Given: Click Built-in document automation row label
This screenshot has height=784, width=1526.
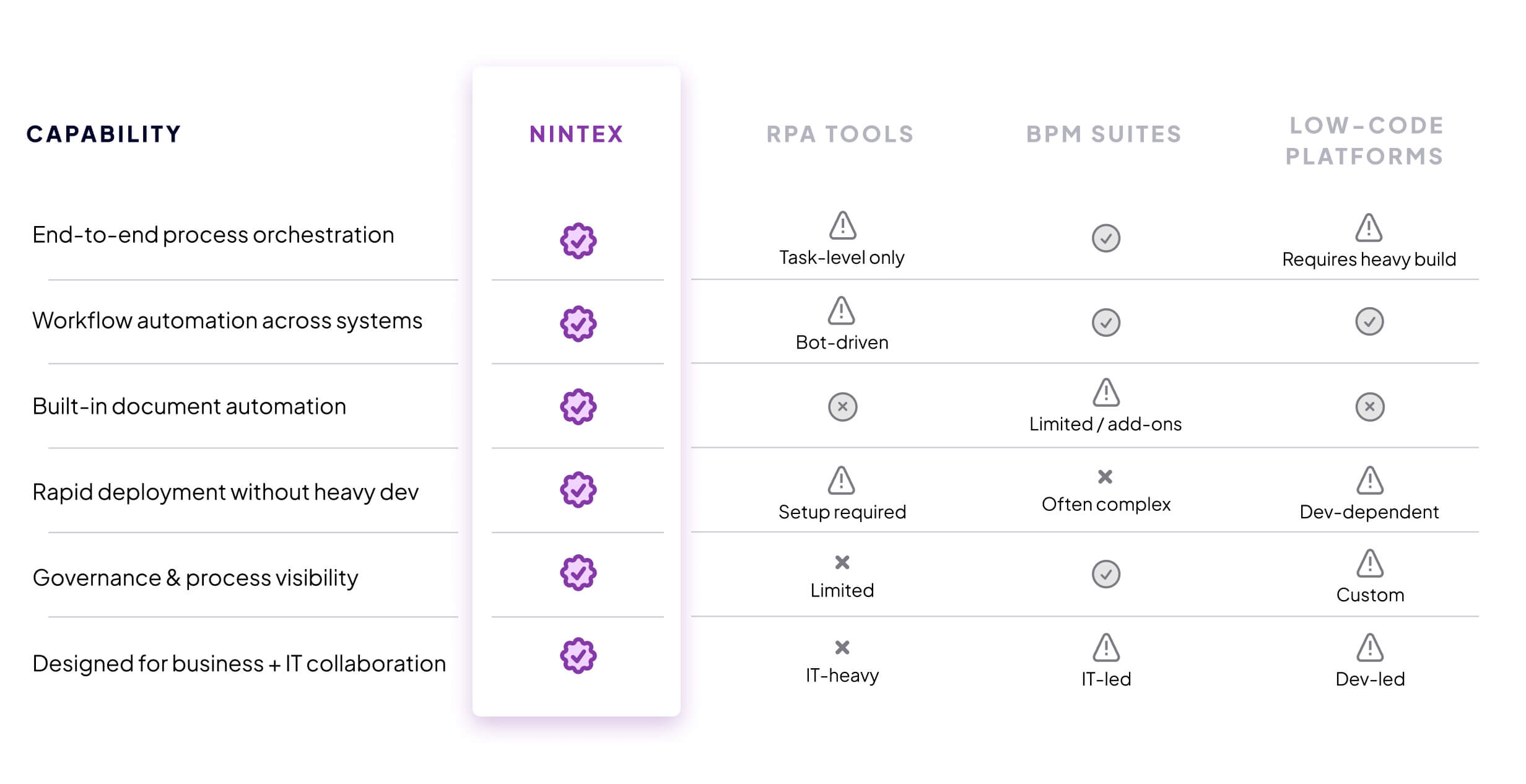Looking at the screenshot, I should coord(189,406).
